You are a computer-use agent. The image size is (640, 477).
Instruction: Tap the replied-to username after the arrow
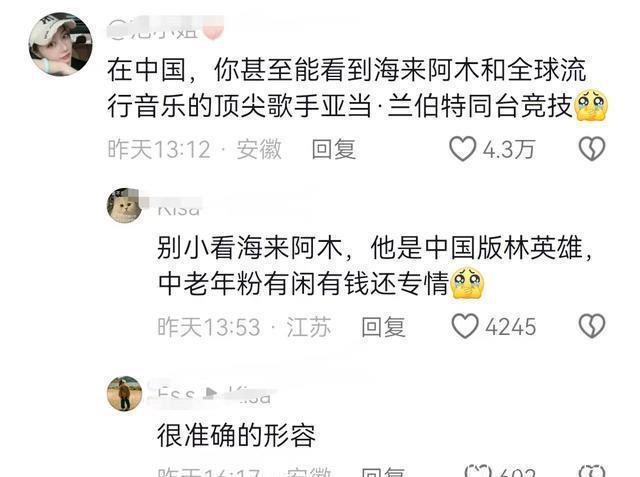pos(250,394)
